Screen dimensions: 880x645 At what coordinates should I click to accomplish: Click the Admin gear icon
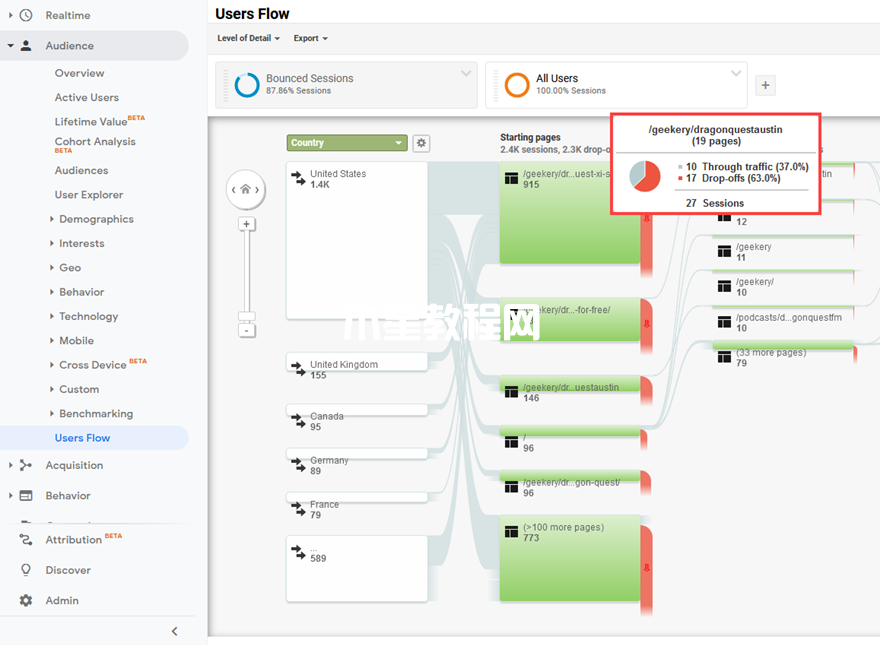(26, 600)
